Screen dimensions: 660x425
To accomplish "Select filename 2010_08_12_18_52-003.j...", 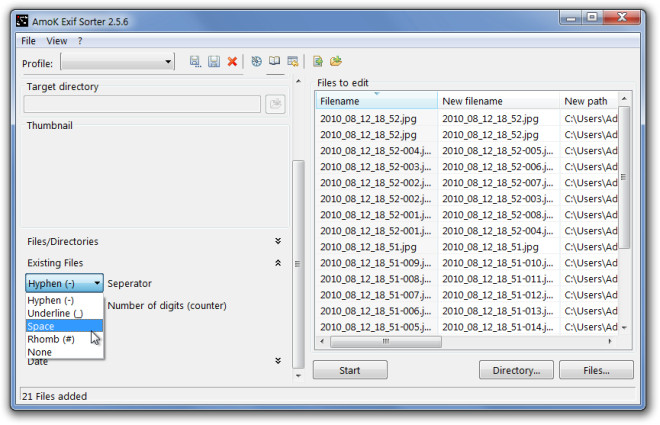I will click(375, 167).
